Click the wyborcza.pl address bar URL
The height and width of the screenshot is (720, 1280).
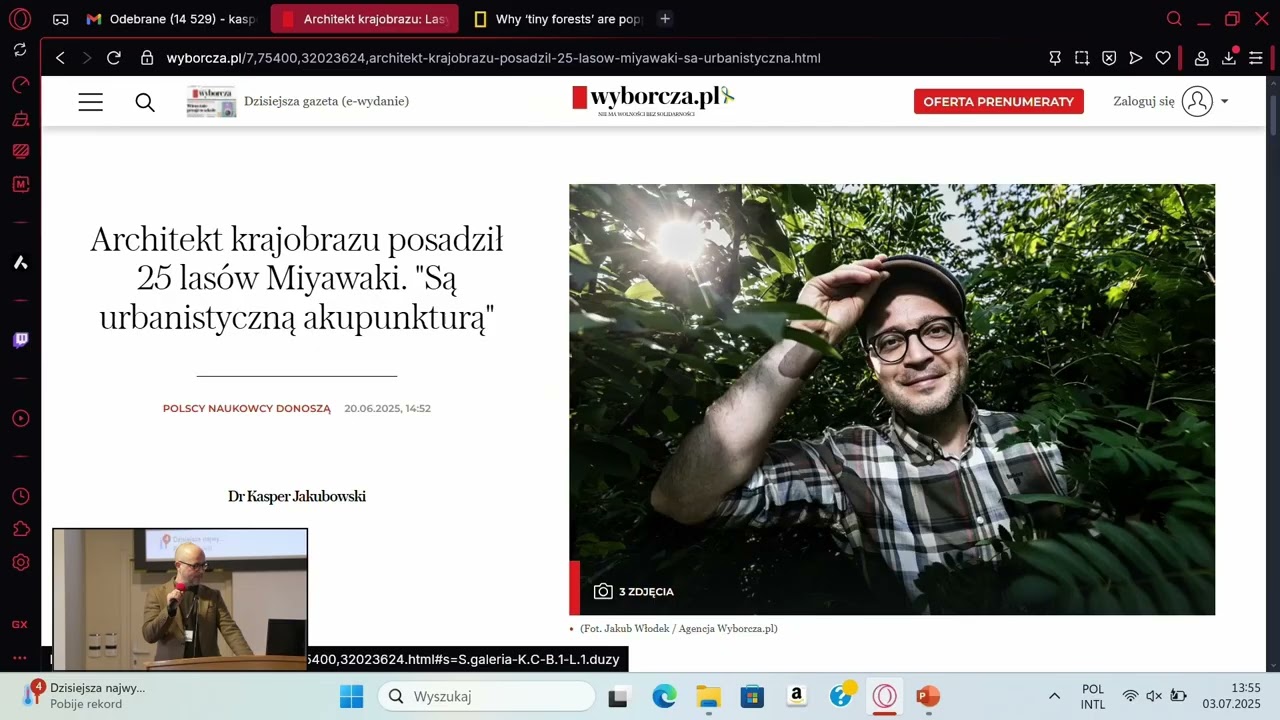click(x=493, y=58)
